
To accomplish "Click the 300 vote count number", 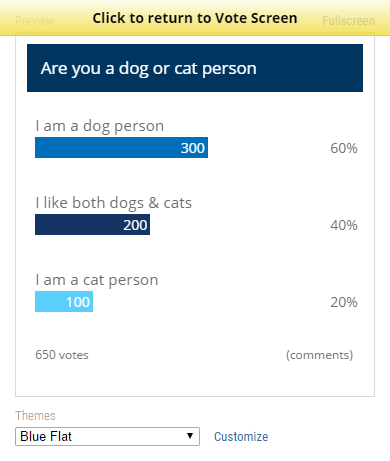I will point(193,148).
